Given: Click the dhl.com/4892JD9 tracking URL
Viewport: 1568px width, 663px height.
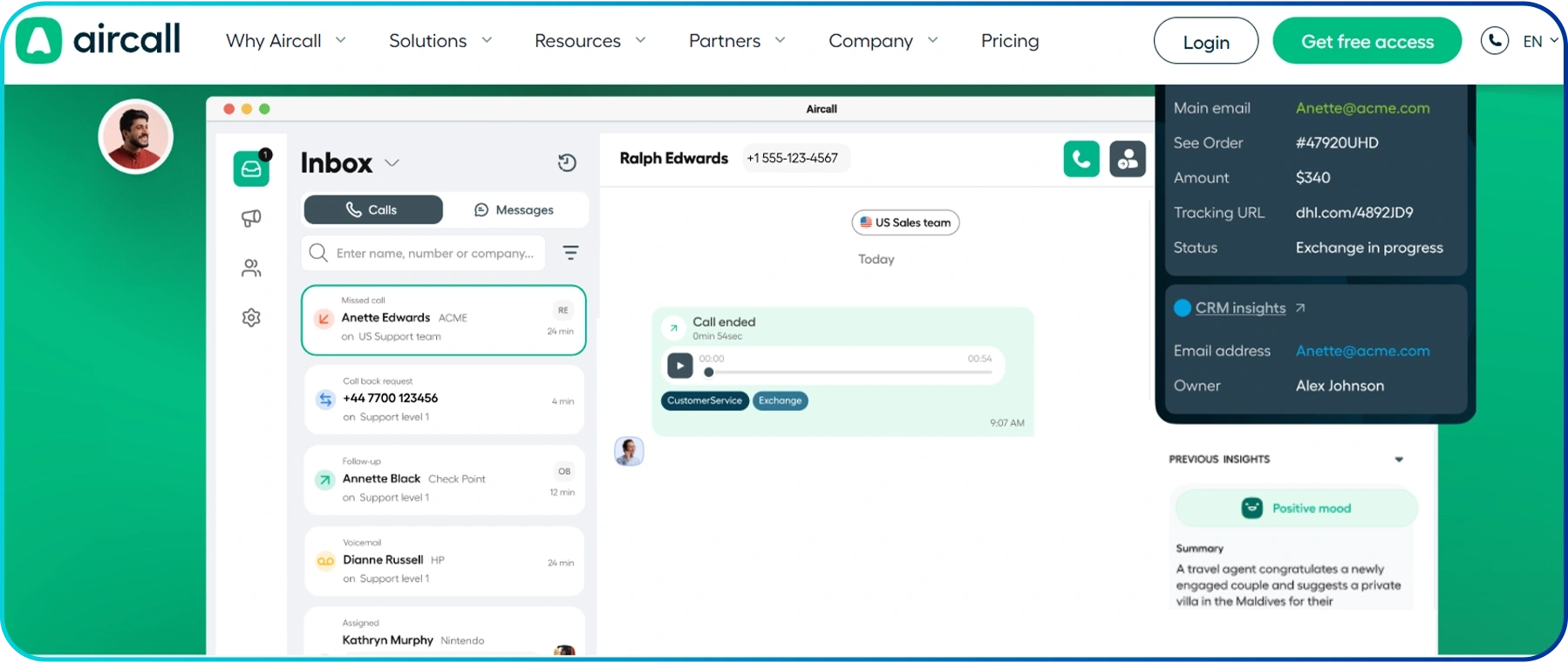Looking at the screenshot, I should tap(1354, 213).
